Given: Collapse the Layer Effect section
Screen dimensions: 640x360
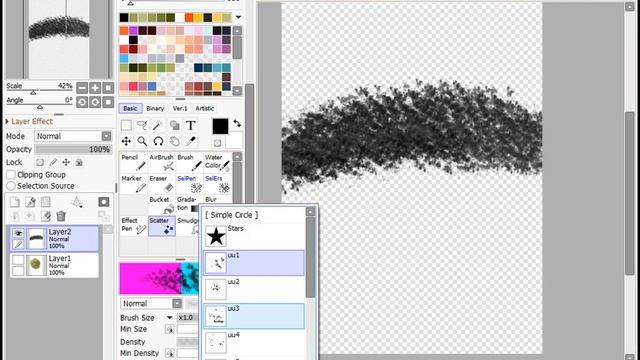Looking at the screenshot, I should point(7,121).
